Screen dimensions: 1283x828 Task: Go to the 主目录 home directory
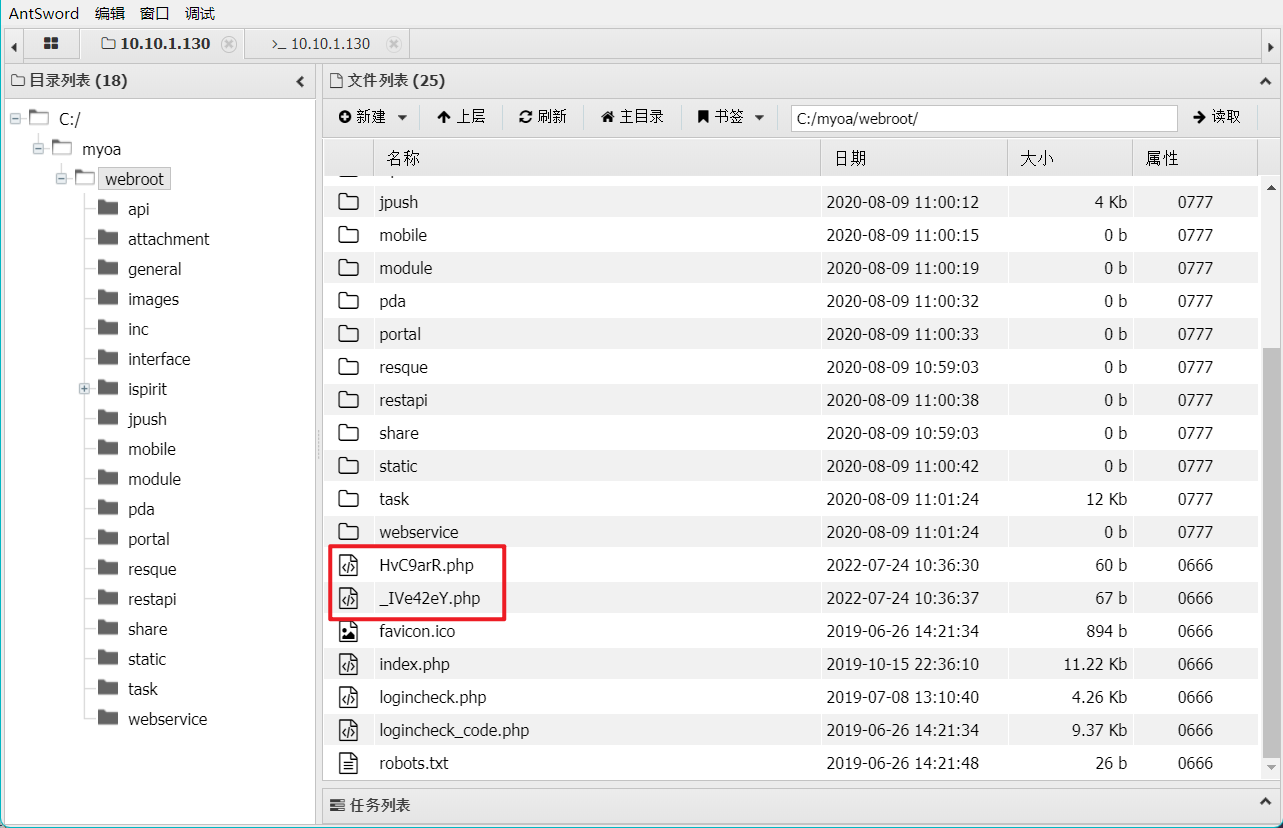click(632, 117)
